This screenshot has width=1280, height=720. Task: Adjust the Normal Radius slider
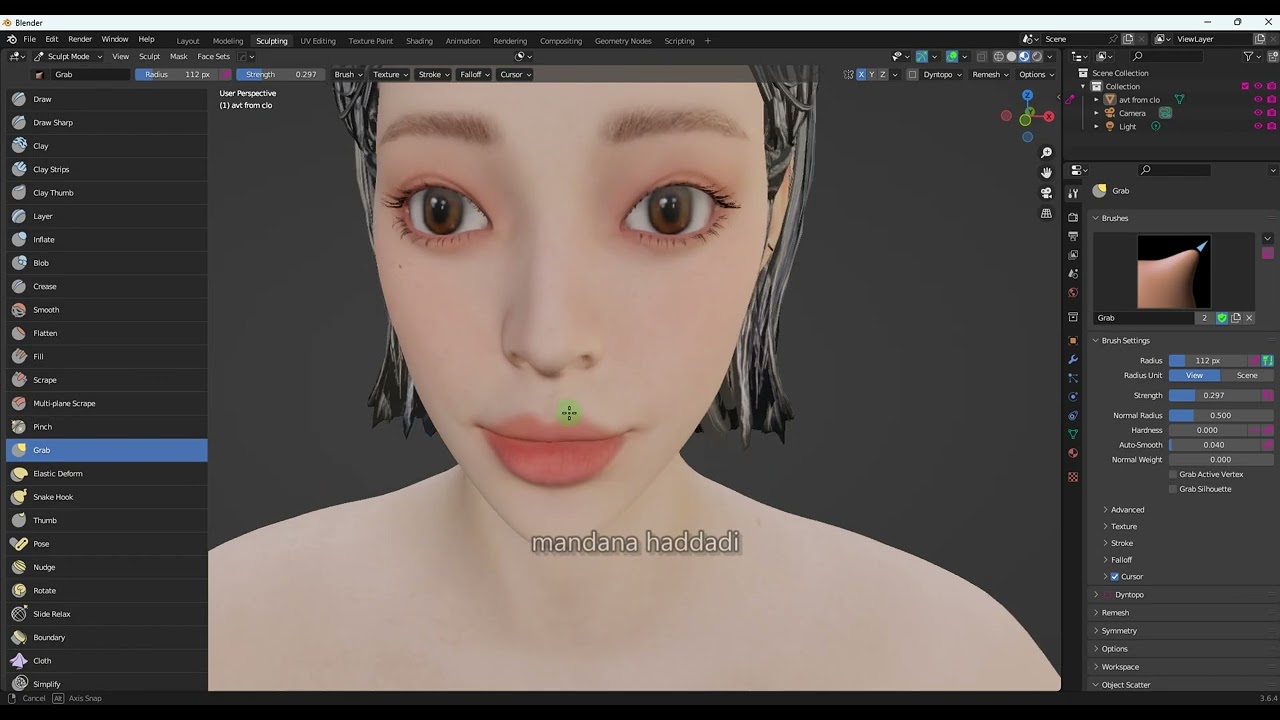1220,415
